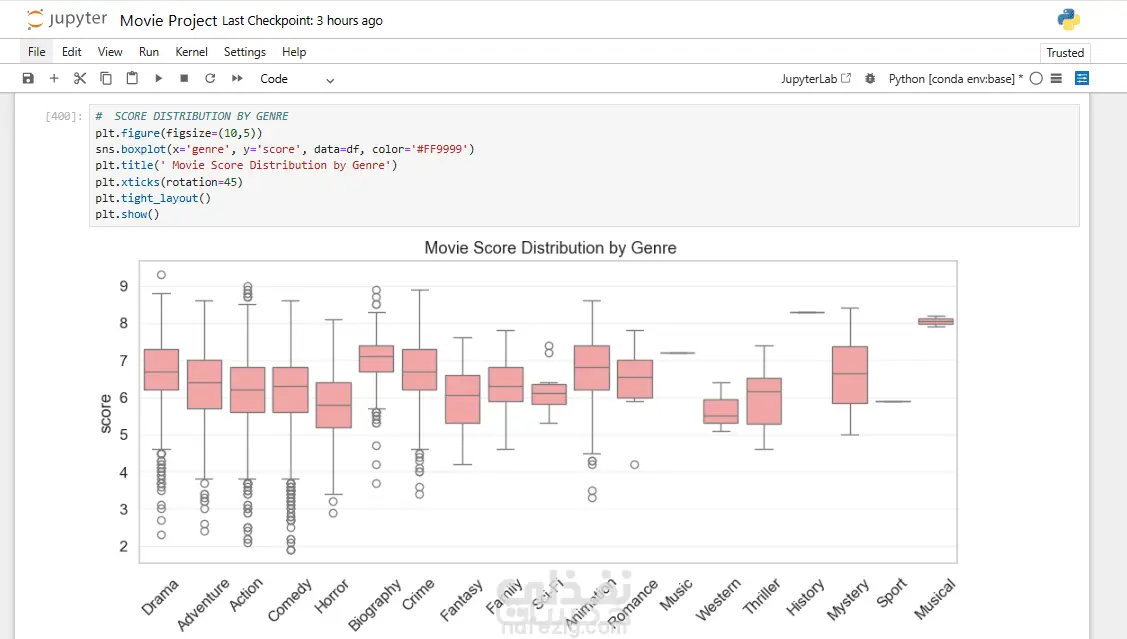Interrupt the kernel with the stop icon

184,78
